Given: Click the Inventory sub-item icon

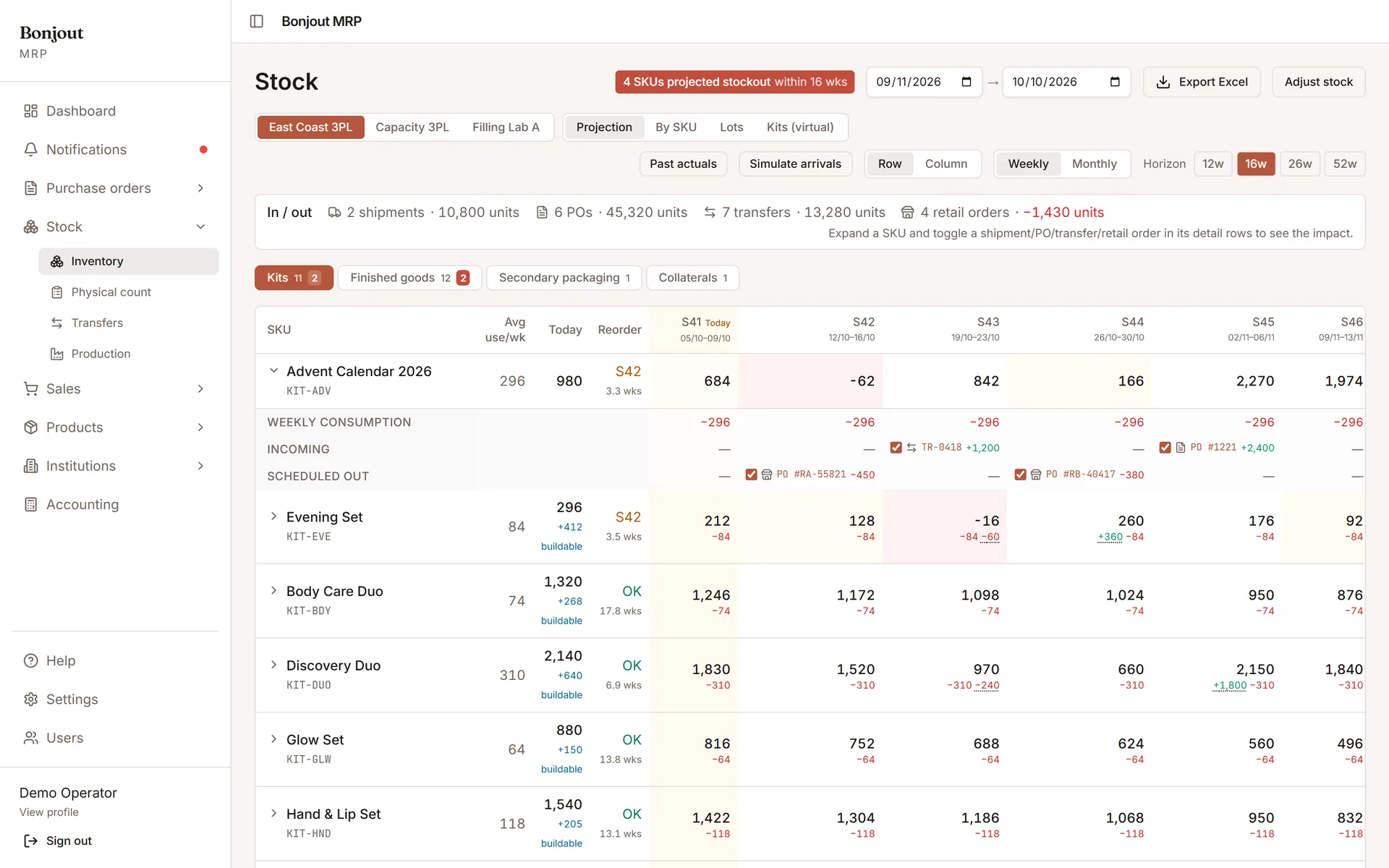Looking at the screenshot, I should [56, 261].
